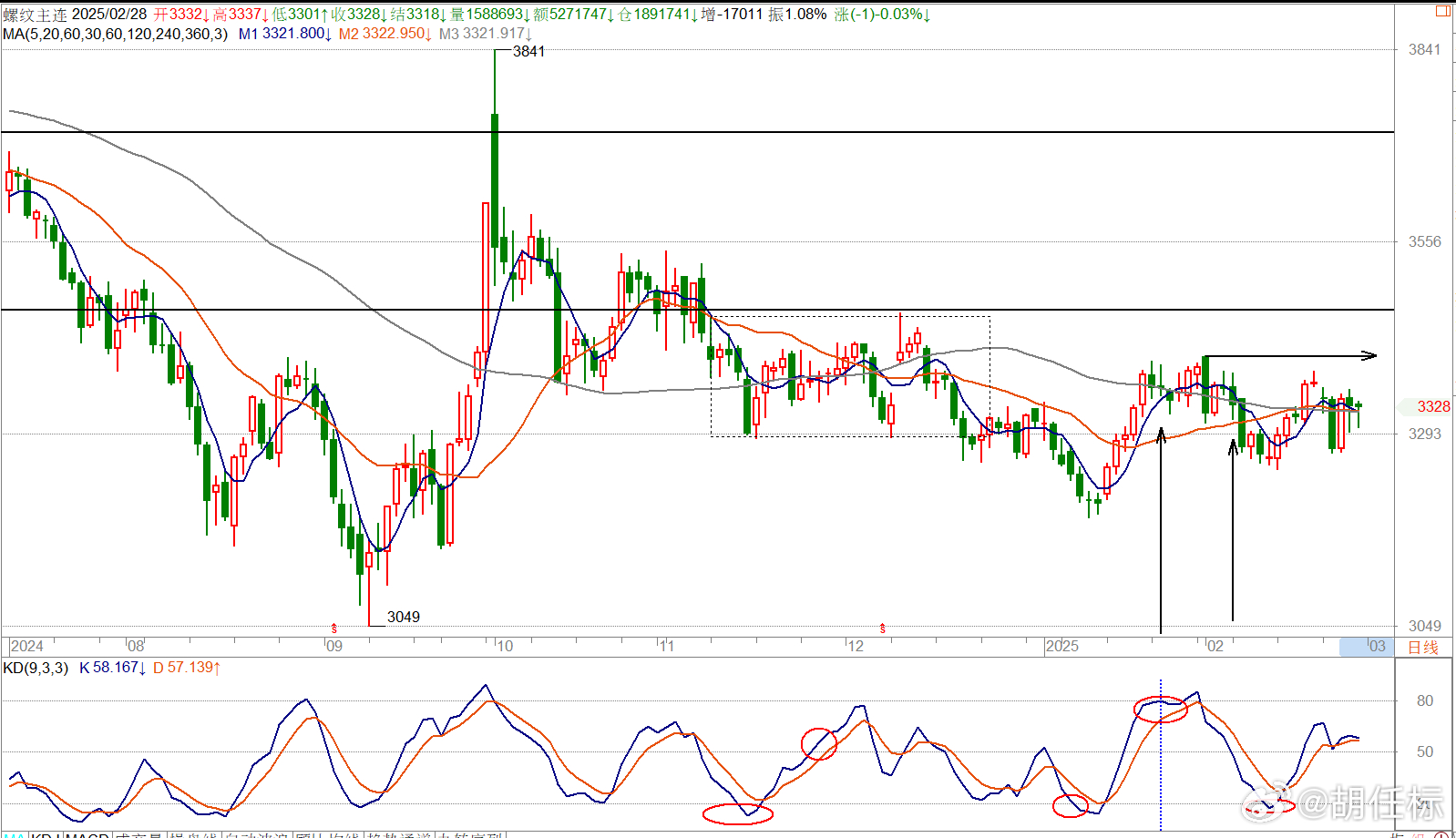
Task: Click the M2 3322.950 moving average value
Action: 385,34
